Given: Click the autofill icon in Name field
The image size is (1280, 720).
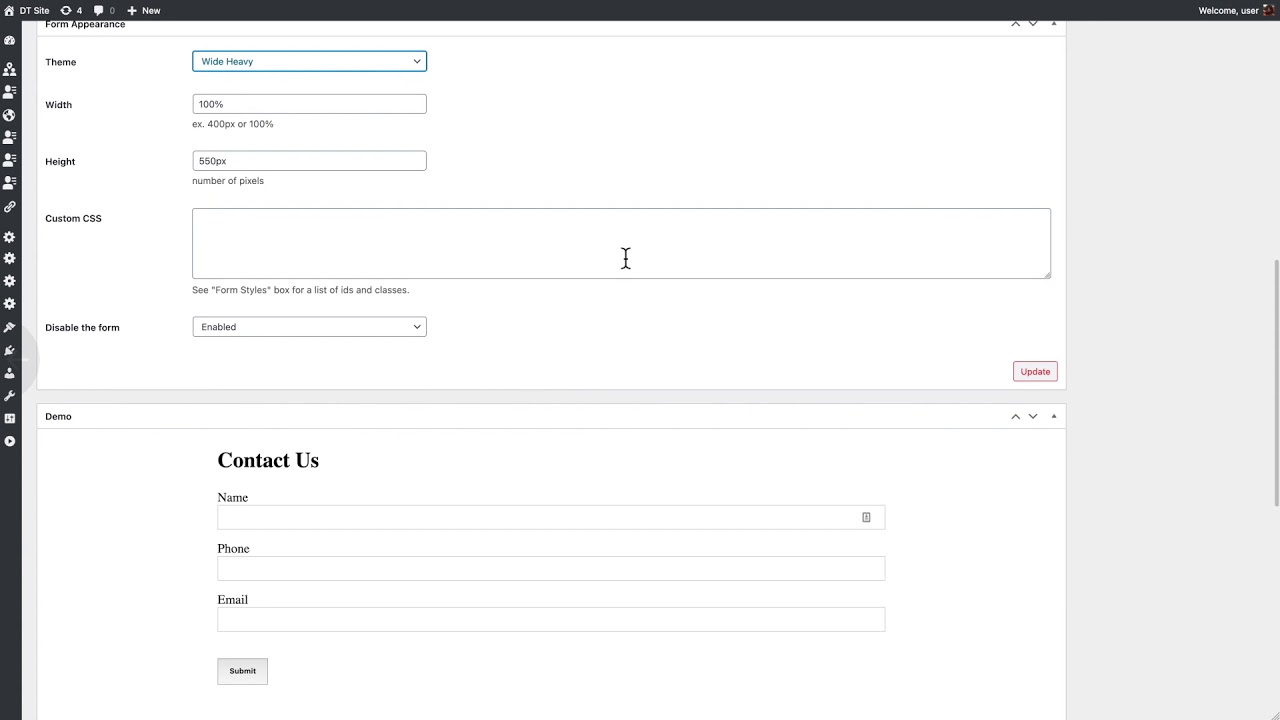Looking at the screenshot, I should [x=866, y=517].
